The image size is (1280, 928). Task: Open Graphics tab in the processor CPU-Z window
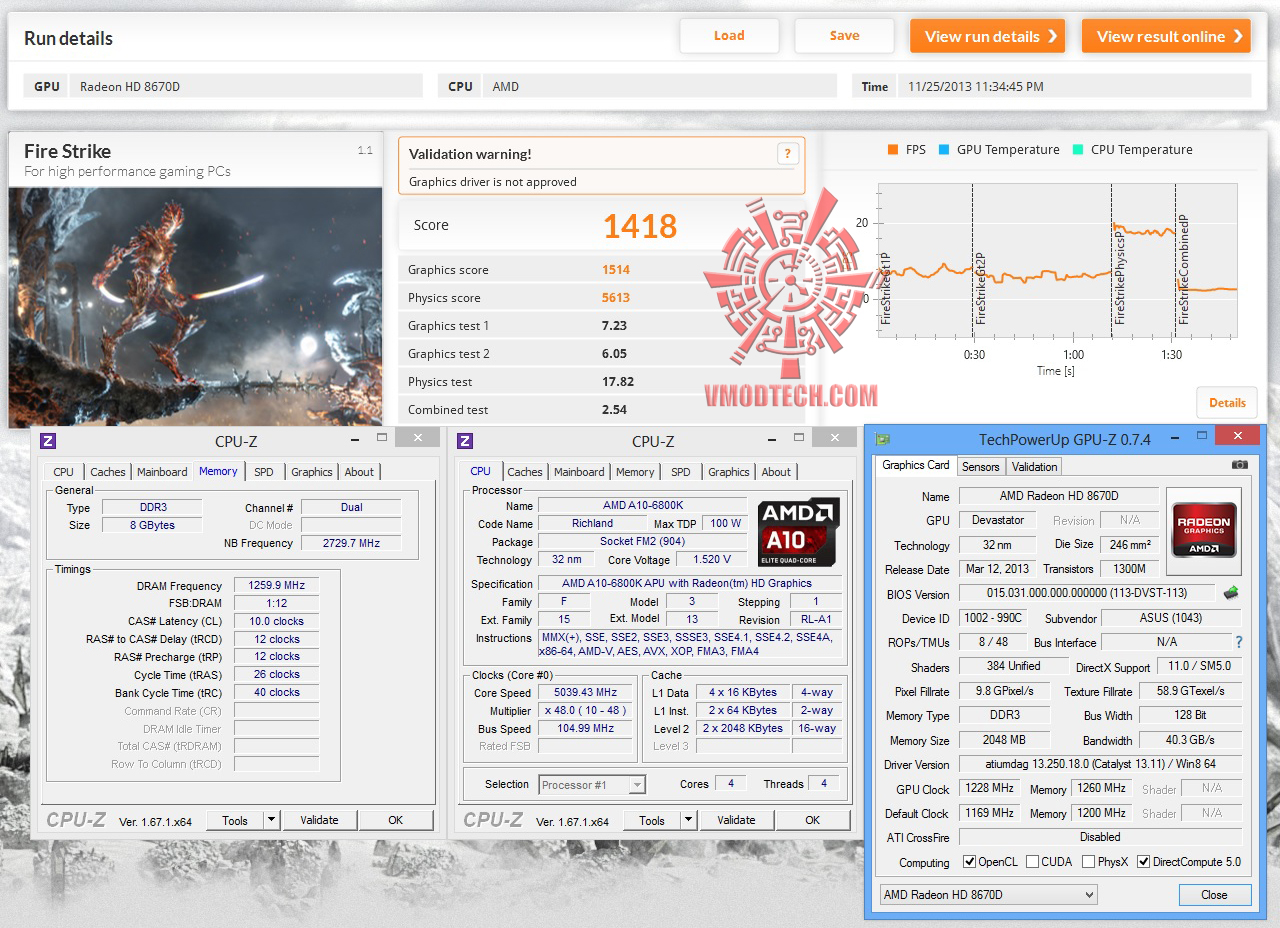point(729,472)
